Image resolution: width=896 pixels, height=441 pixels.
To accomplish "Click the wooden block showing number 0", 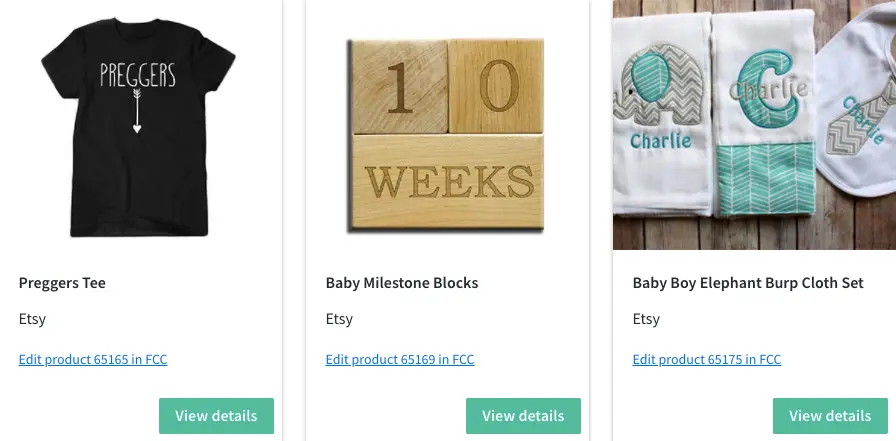I will coord(495,87).
